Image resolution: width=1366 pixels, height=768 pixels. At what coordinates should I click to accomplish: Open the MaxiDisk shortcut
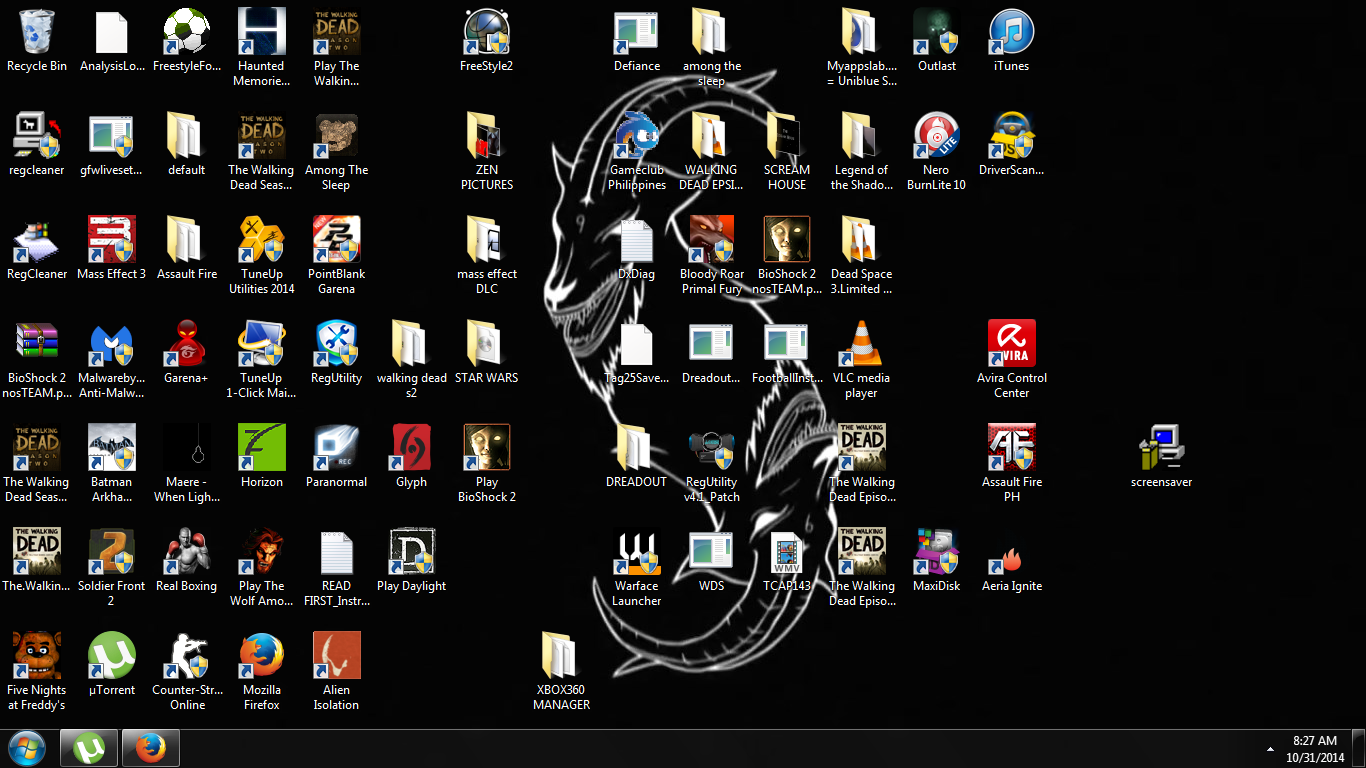coord(937,552)
